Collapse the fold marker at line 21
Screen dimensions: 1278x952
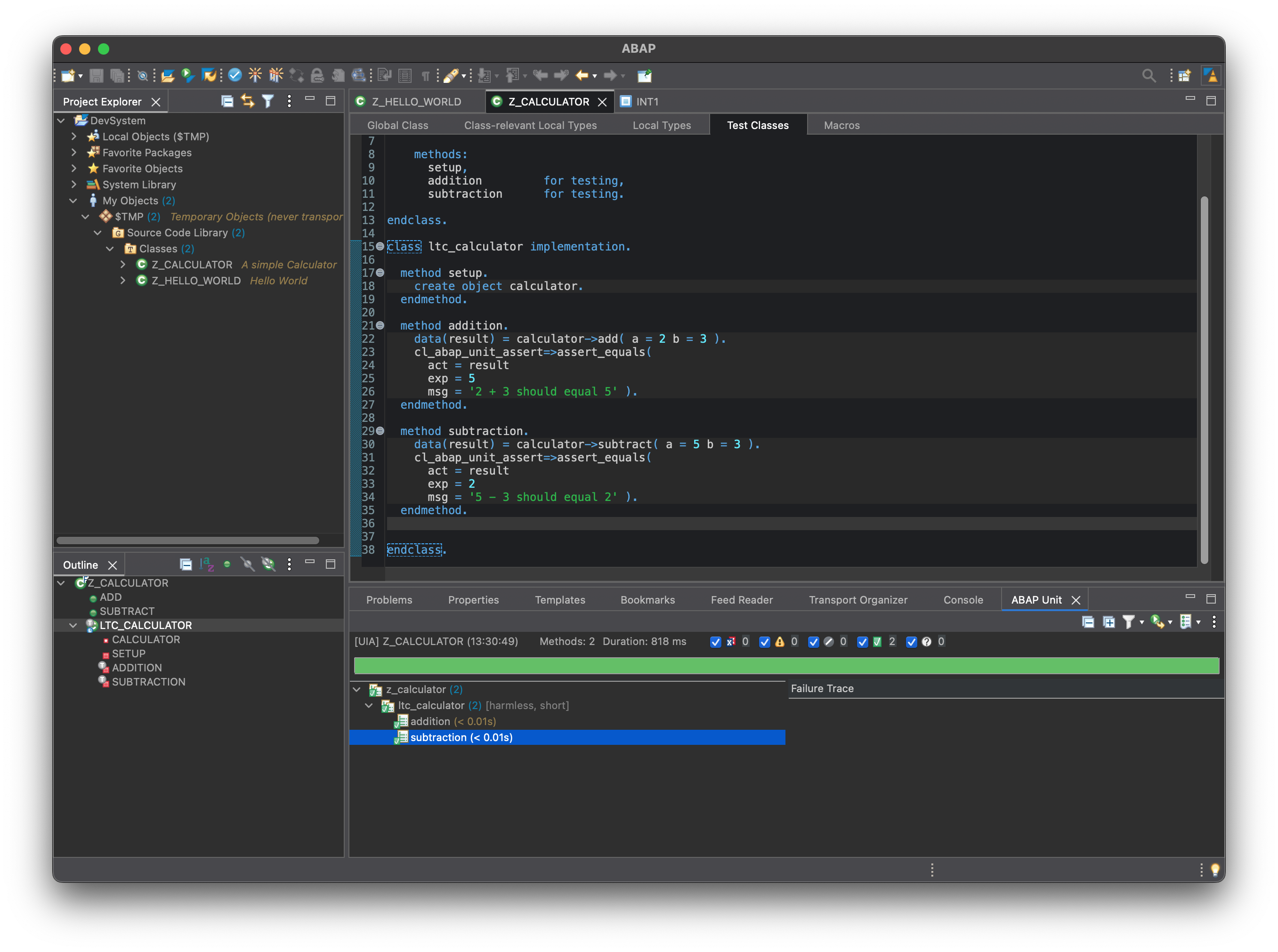coord(380,326)
